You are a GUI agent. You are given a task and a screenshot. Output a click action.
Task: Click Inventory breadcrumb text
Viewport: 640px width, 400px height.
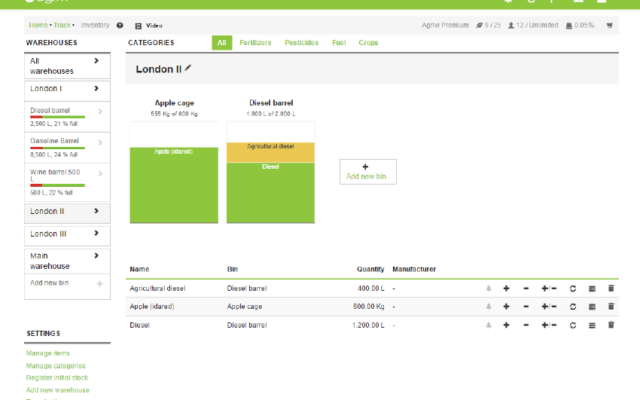95,25
